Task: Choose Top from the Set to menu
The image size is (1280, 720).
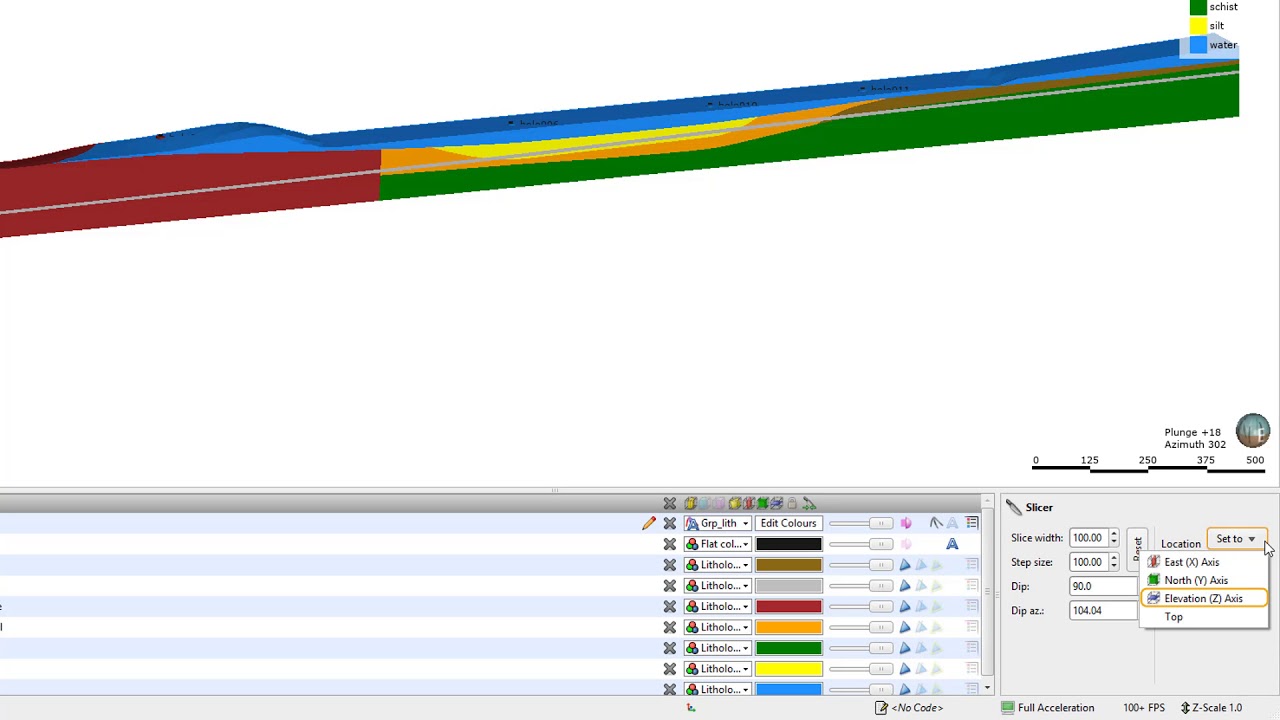Action: [x=1204, y=617]
